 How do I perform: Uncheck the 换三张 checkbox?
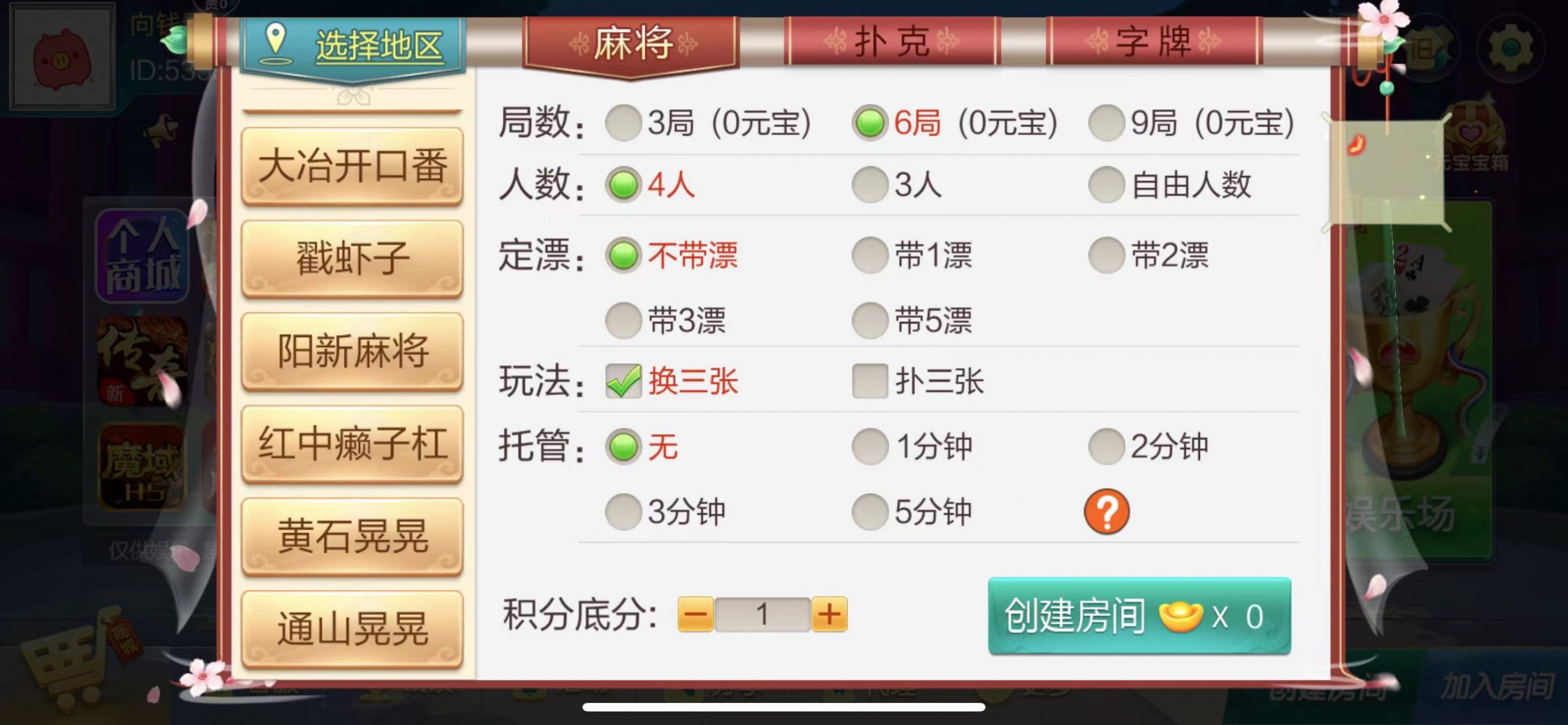pyautogui.click(x=623, y=381)
